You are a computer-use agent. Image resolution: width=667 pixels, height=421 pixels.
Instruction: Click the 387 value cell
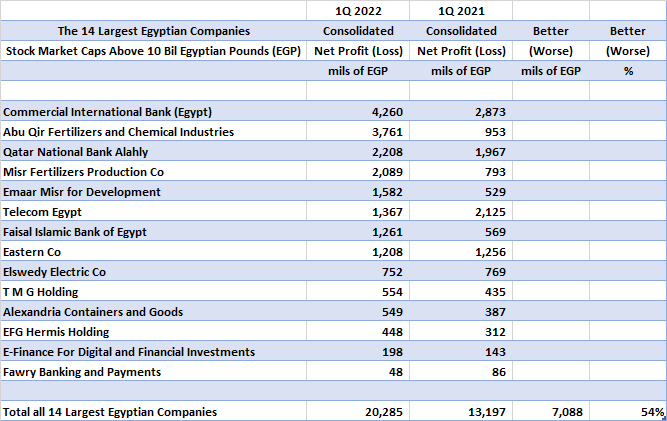coord(461,311)
